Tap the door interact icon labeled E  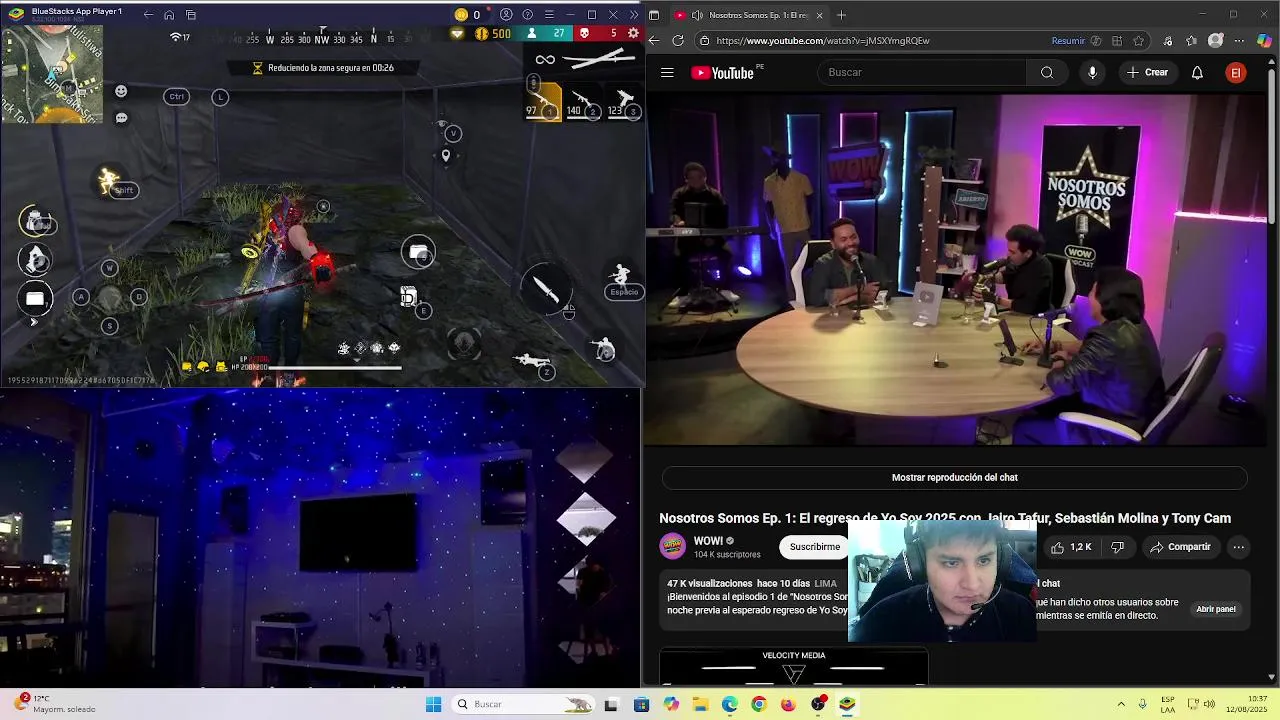[x=411, y=298]
